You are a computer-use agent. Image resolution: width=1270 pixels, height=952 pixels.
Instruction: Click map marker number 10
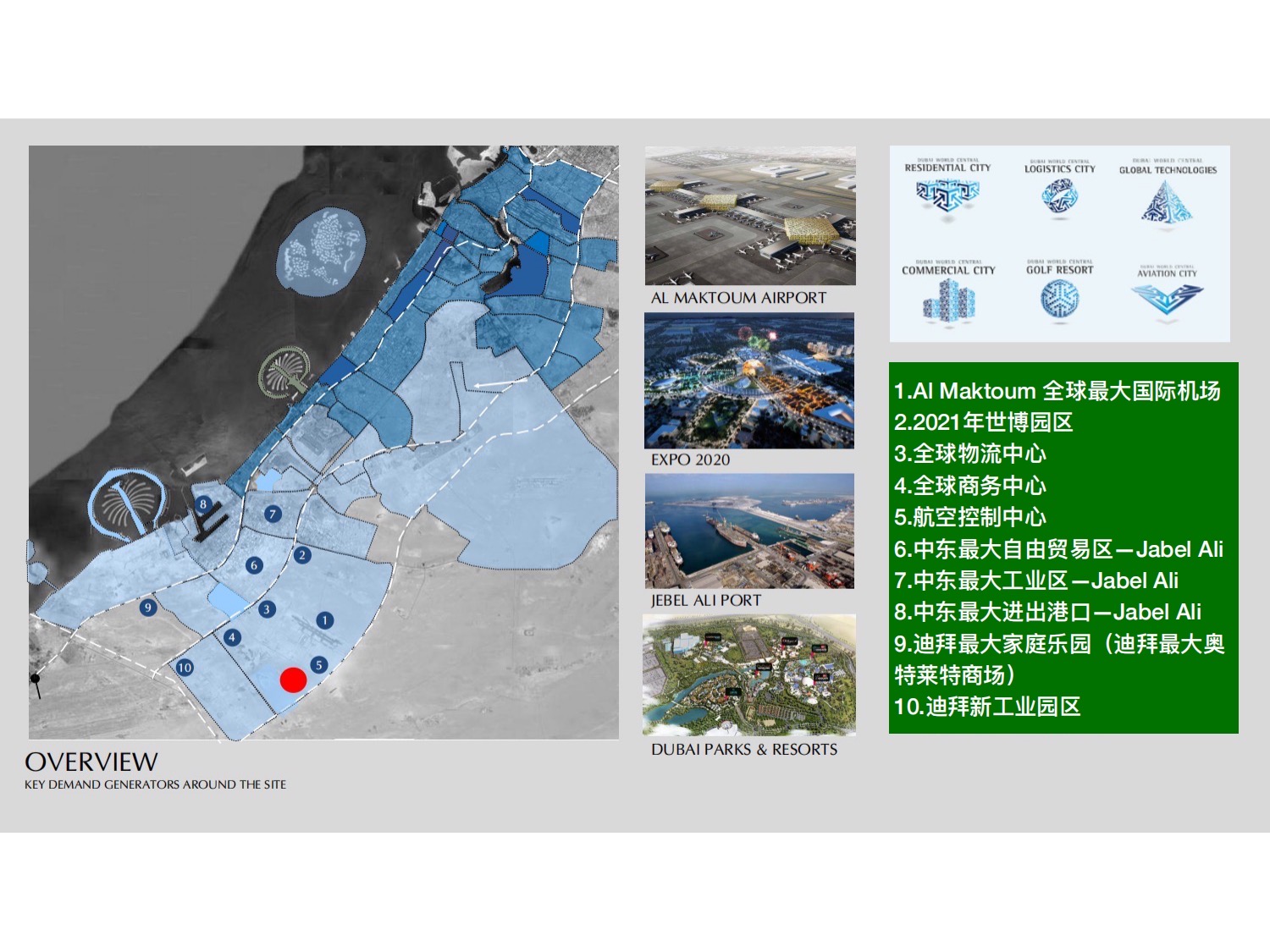pyautogui.click(x=185, y=667)
